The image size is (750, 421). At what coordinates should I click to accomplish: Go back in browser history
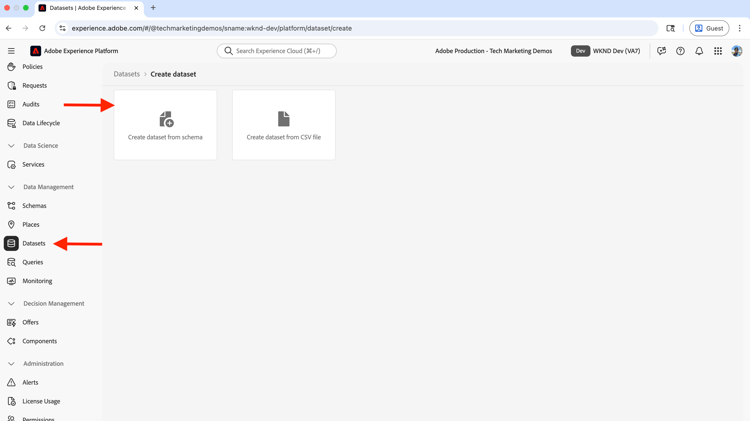tap(9, 28)
